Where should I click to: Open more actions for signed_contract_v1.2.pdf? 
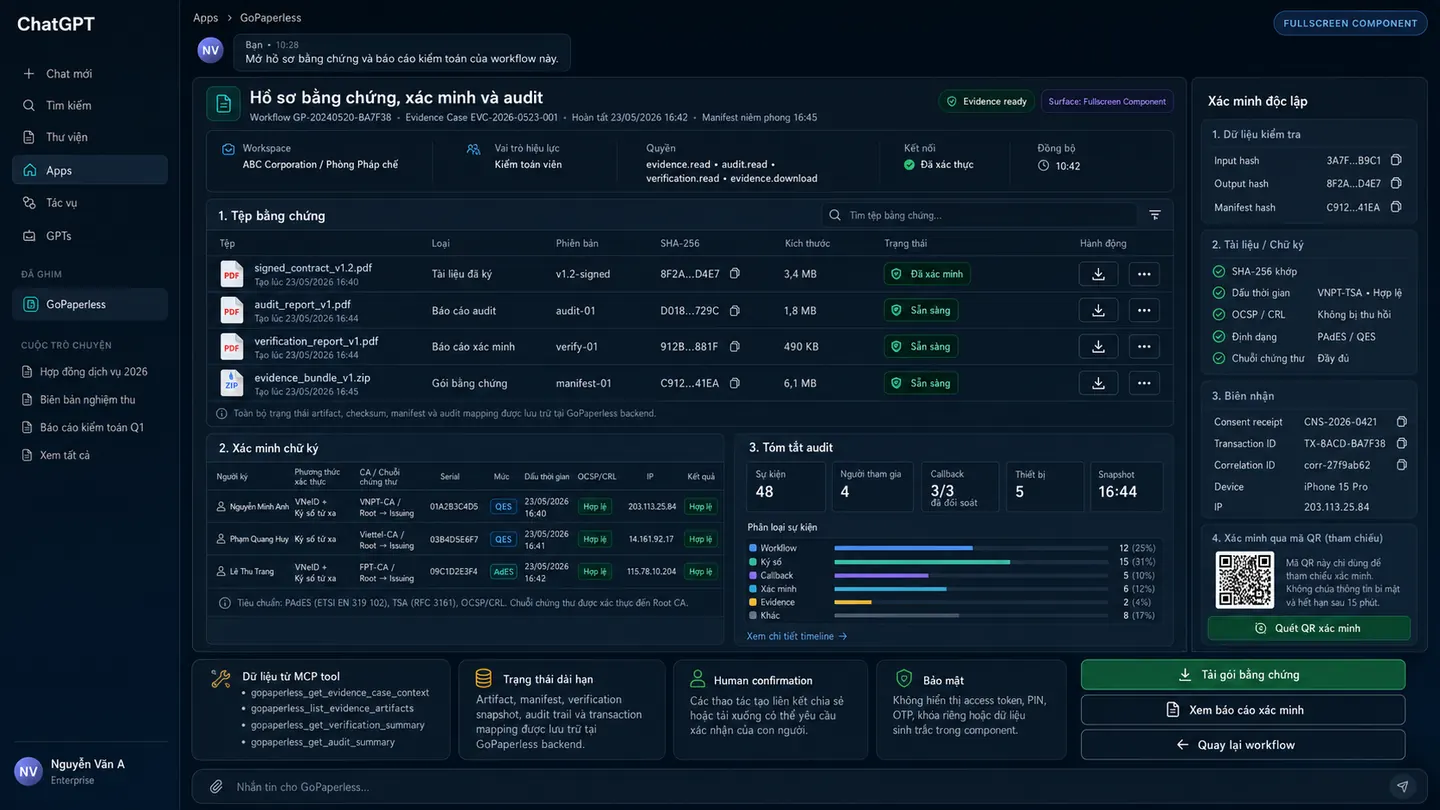[1144, 274]
